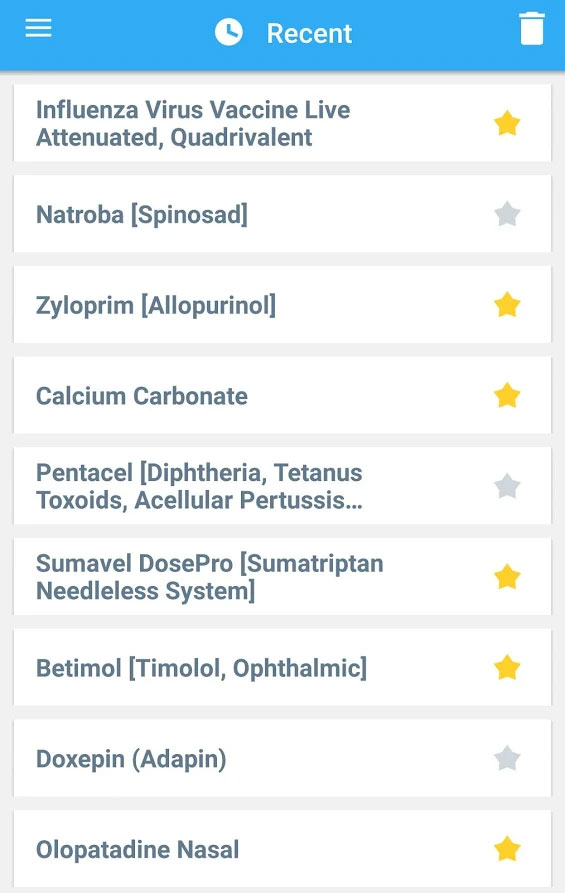
Task: Unstar Betimol [Timolol, Ophthalmic]
Action: point(507,668)
